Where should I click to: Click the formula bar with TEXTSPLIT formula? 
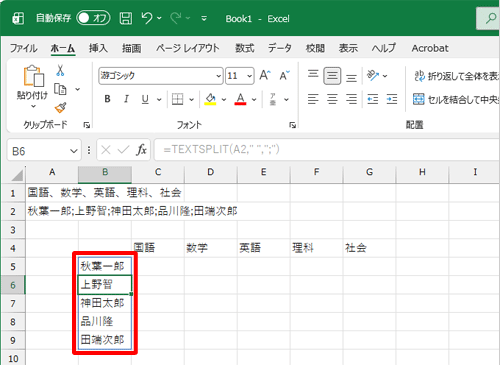pyautogui.click(x=328, y=149)
